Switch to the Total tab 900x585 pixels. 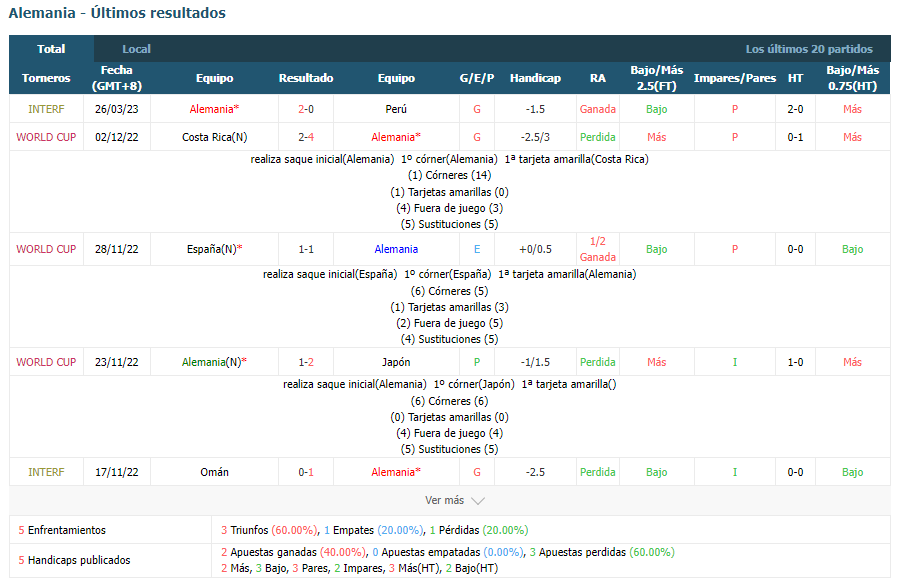[x=51, y=49]
